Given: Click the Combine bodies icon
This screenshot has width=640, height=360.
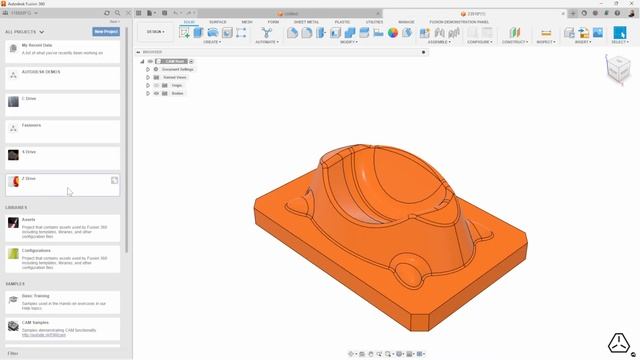Looking at the screenshot, I should [350, 33].
